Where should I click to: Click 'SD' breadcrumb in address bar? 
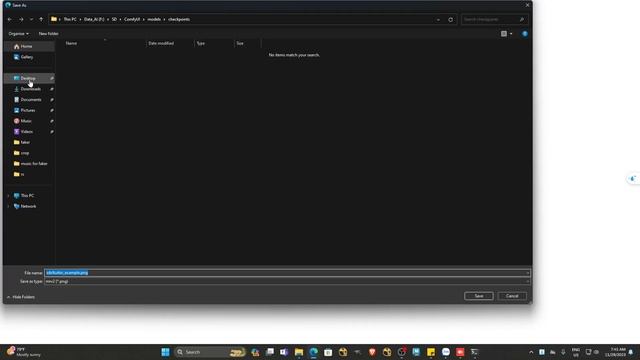pos(114,19)
